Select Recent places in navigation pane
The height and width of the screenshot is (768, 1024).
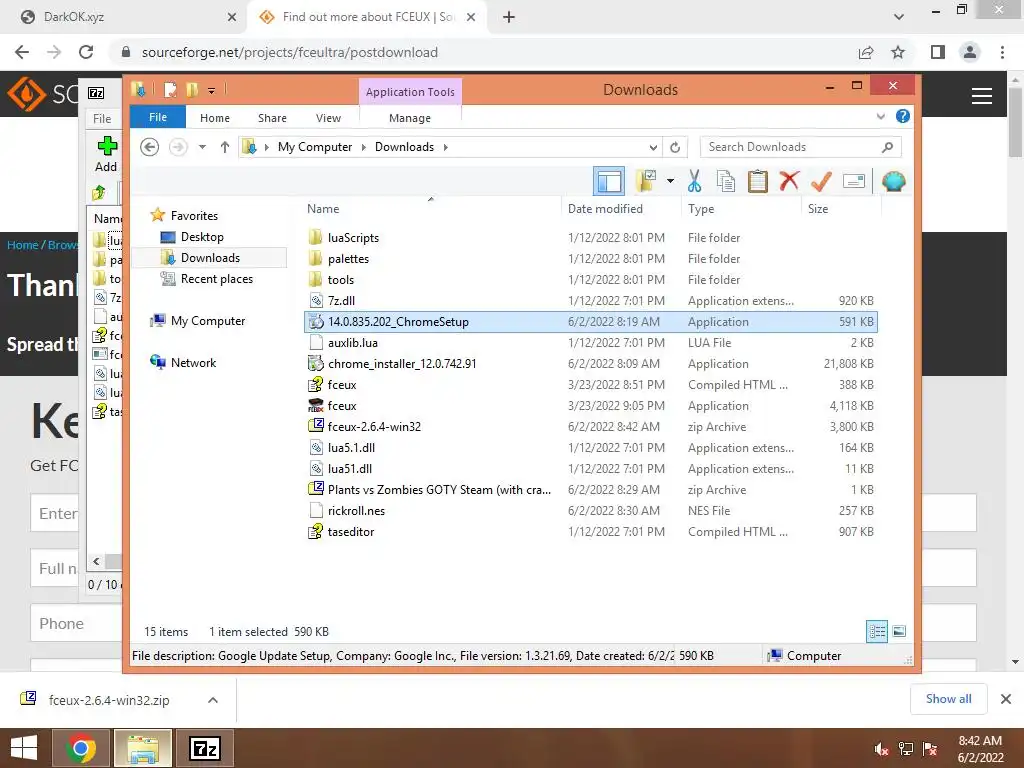216,279
